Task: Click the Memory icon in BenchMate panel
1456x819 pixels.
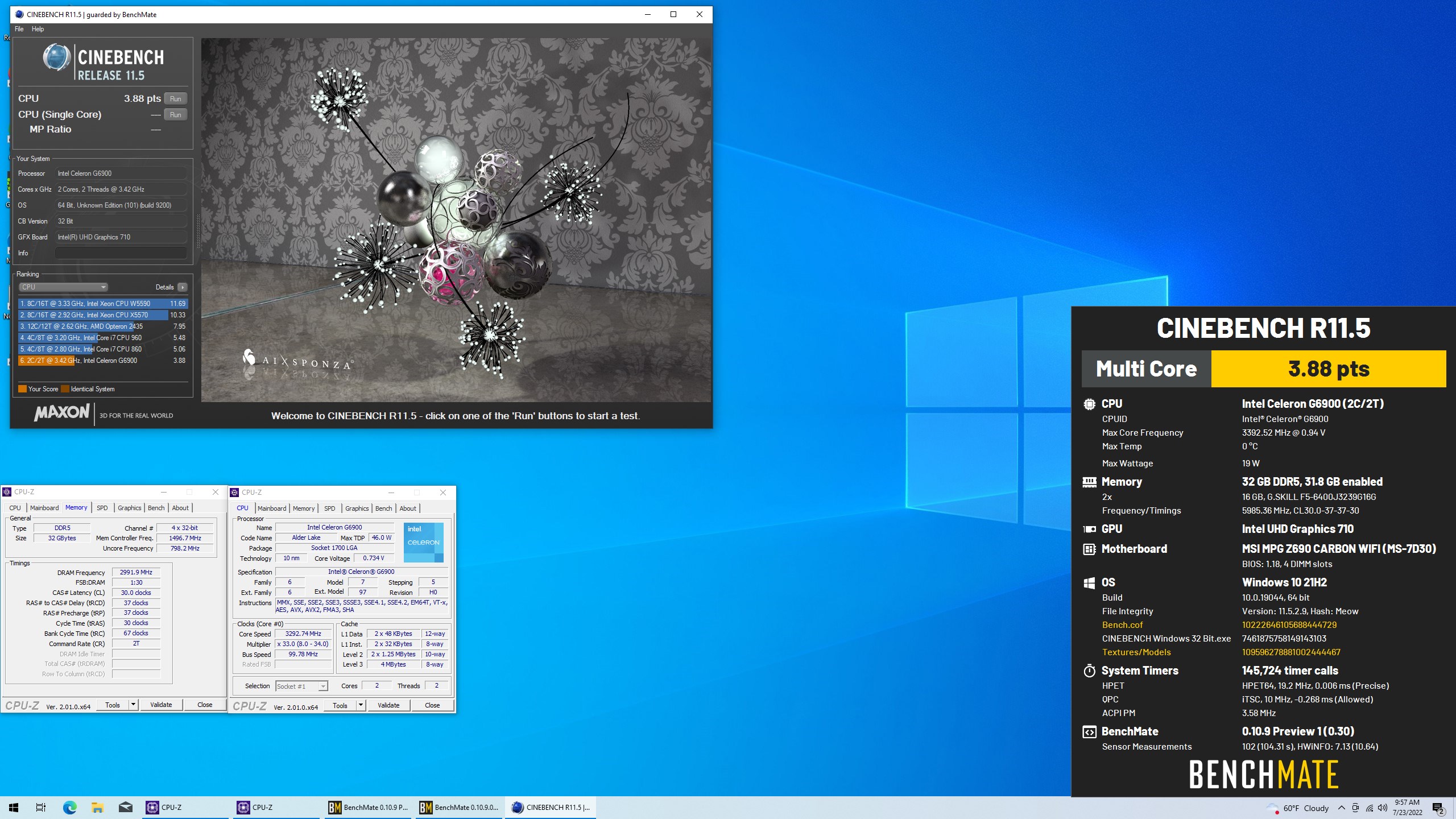Action: [x=1089, y=482]
